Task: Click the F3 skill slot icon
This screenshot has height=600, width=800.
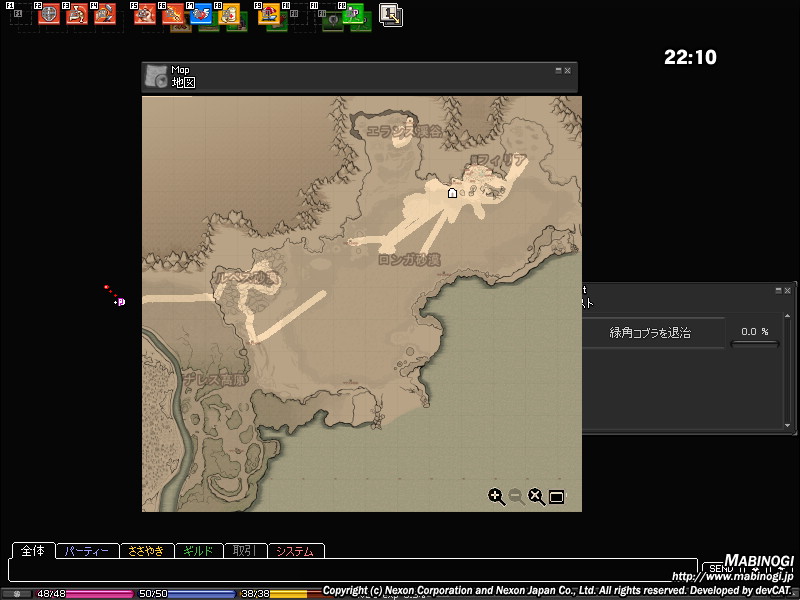Action: (76, 14)
